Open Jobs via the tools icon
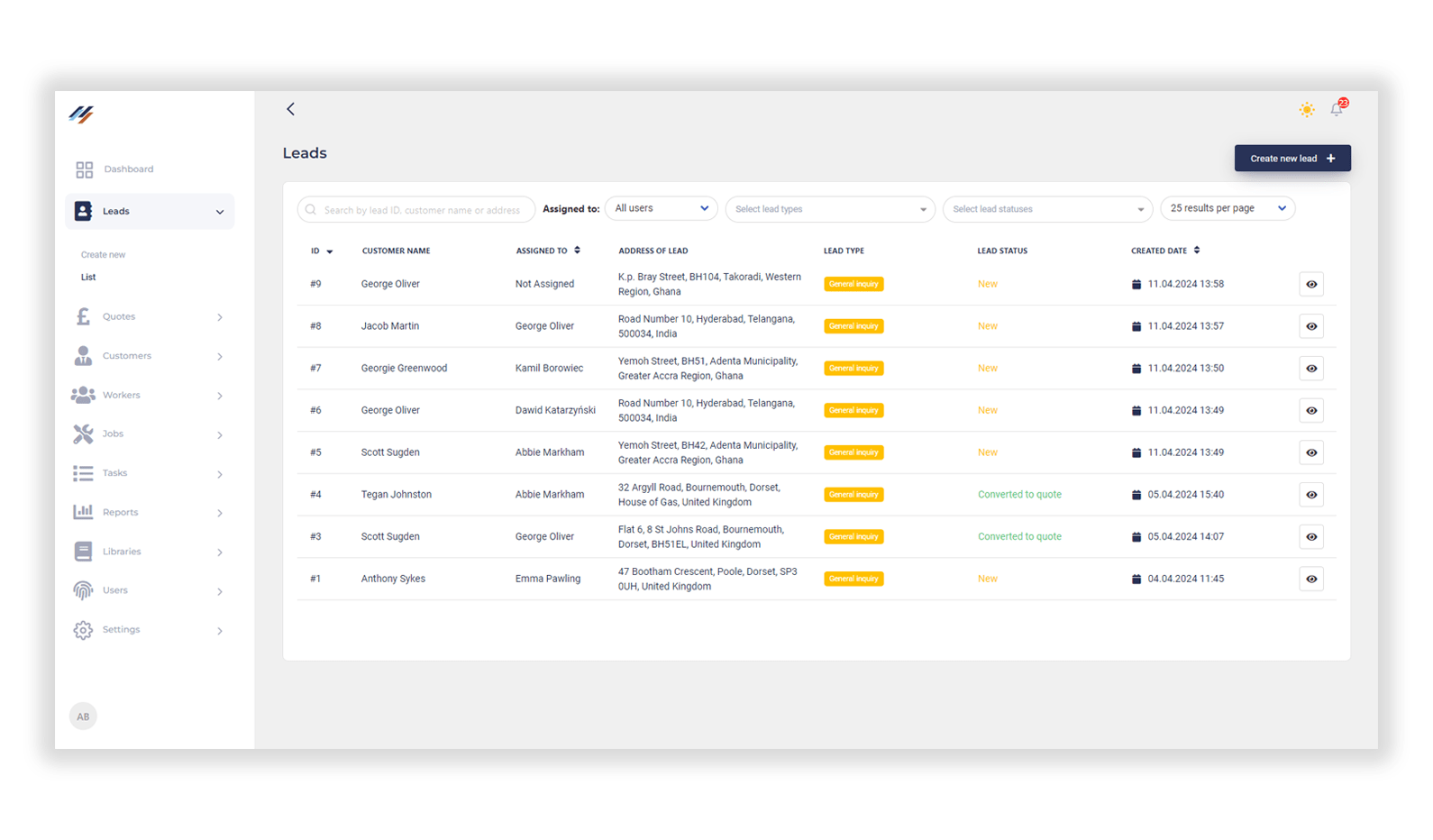 [x=83, y=434]
